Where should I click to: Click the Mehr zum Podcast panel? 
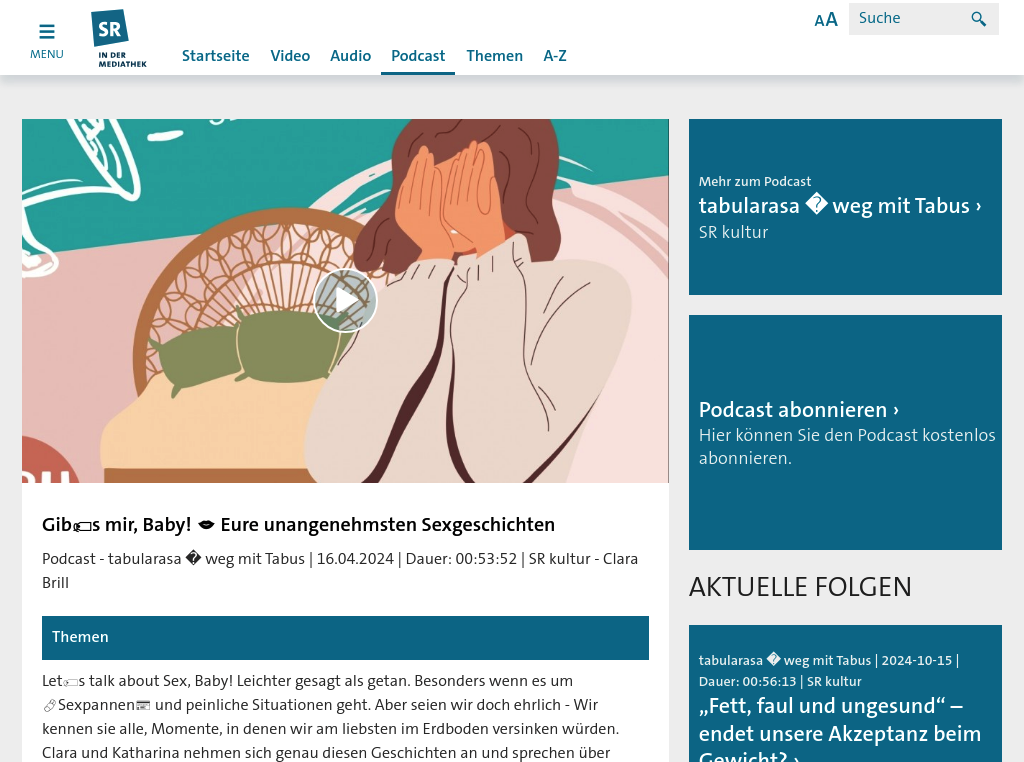[x=845, y=207]
